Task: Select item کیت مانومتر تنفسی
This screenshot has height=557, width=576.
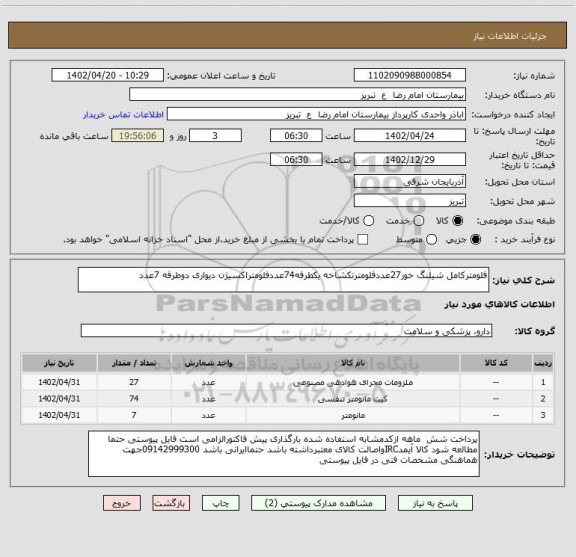Action: (353, 399)
